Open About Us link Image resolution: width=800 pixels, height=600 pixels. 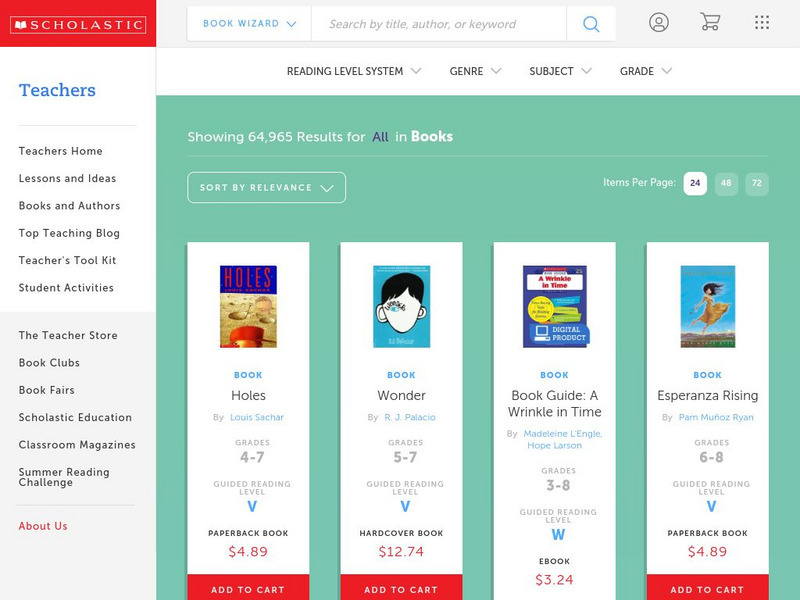[43, 526]
